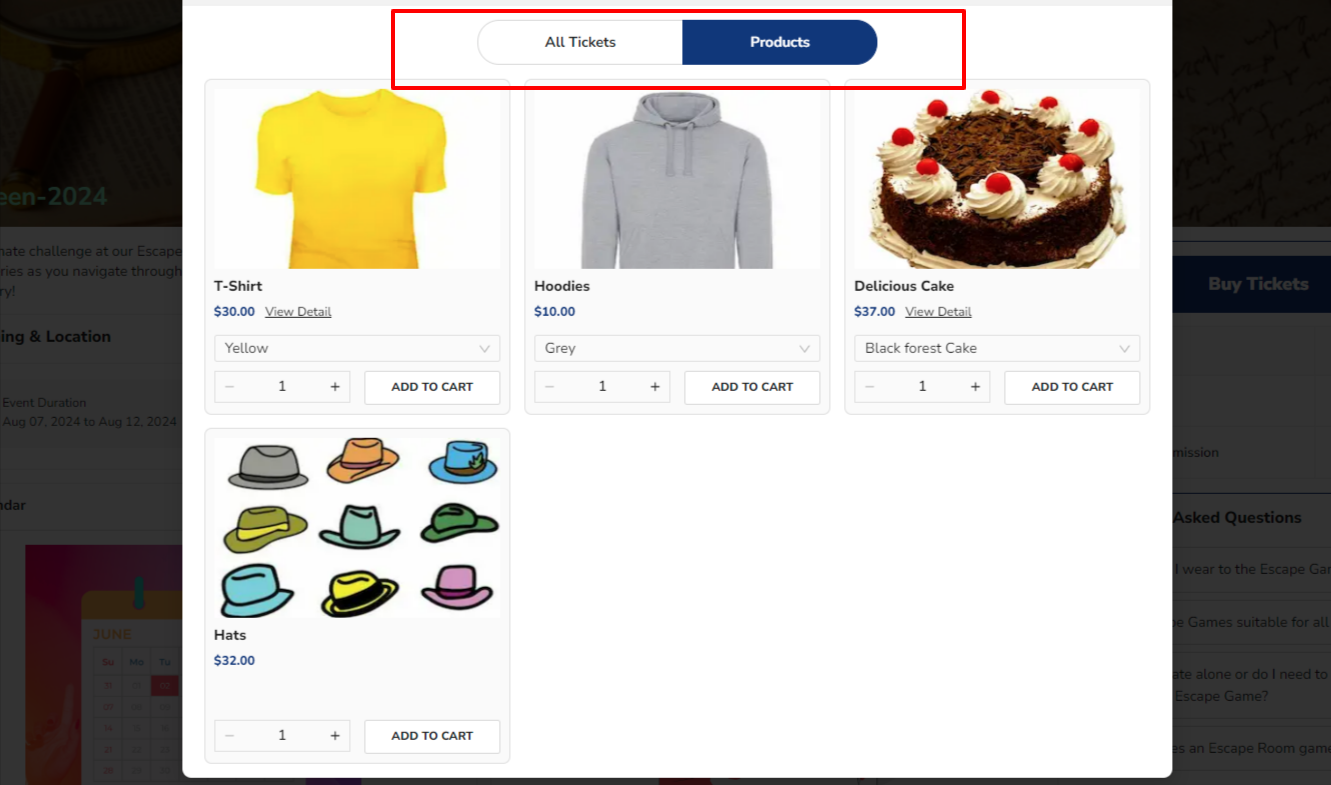
Task: Click the $32.00 Hats price
Action: [234, 661]
